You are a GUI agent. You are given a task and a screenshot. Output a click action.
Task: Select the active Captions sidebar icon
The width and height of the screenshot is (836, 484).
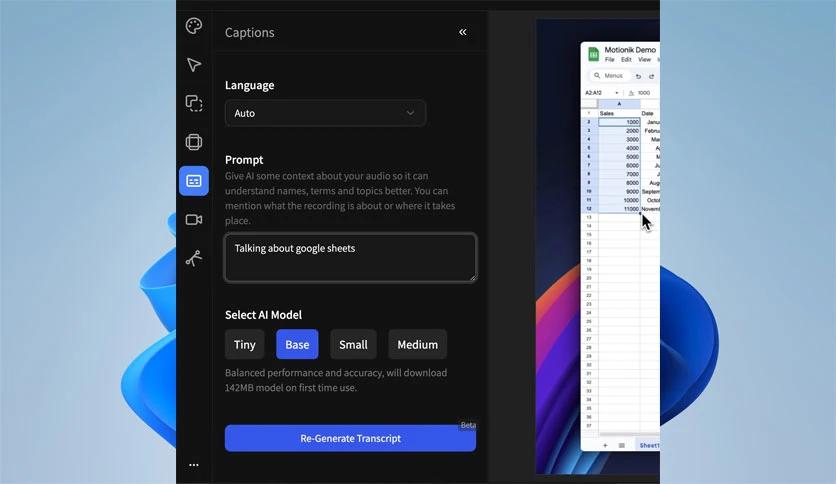[194, 181]
